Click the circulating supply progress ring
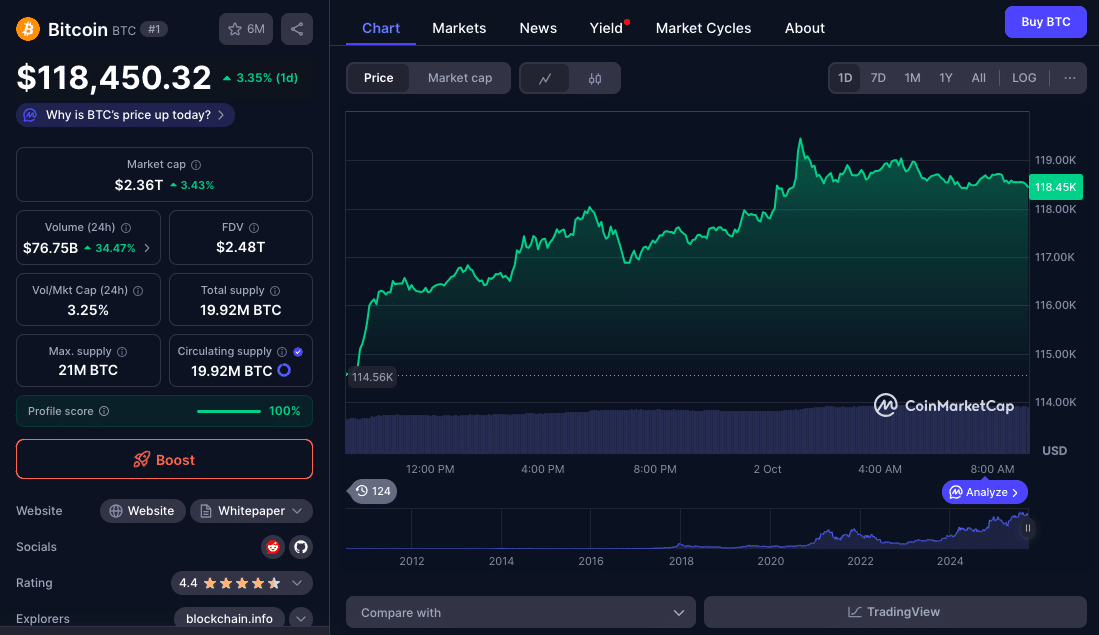 [284, 370]
